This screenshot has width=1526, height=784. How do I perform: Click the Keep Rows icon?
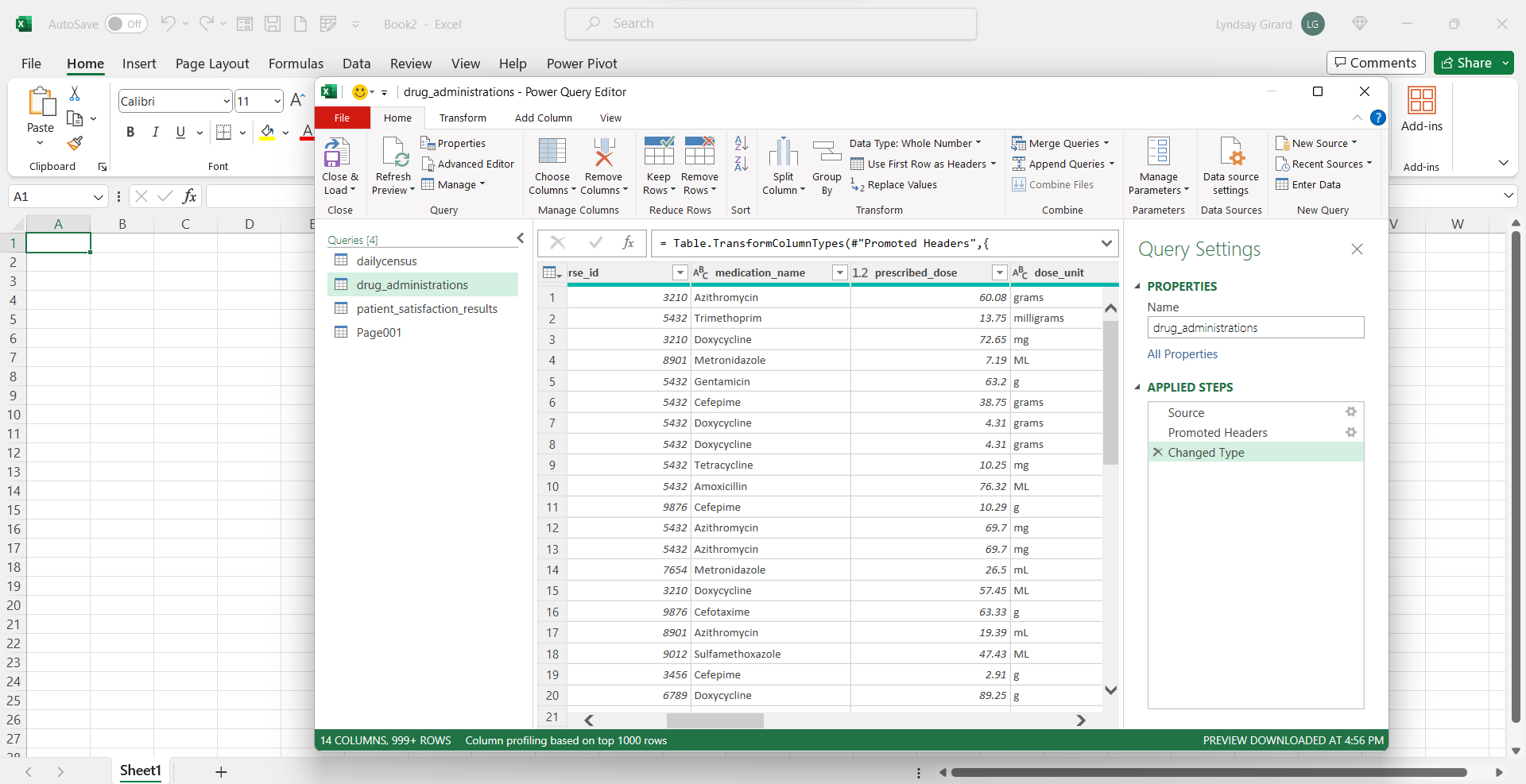(659, 151)
